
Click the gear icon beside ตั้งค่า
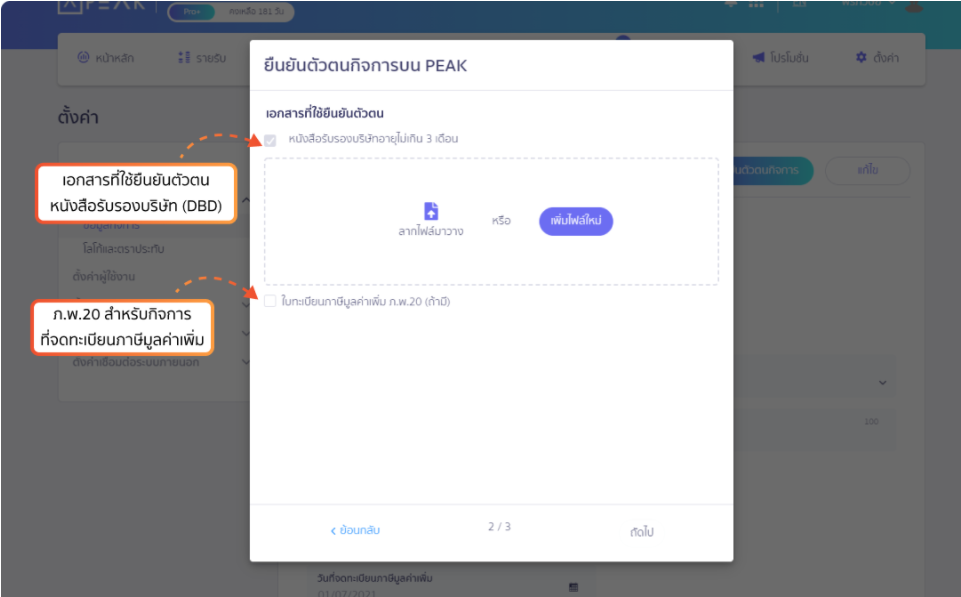[x=861, y=58]
